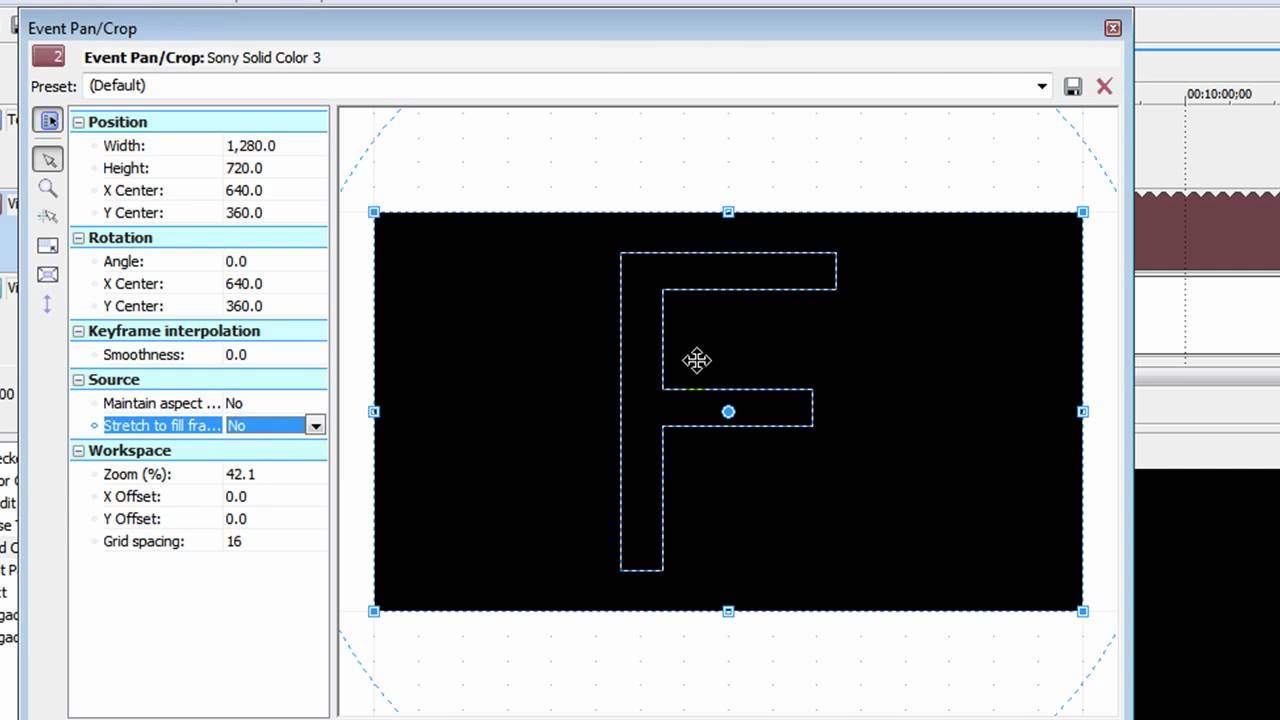Select the Smoothness label

point(144,354)
